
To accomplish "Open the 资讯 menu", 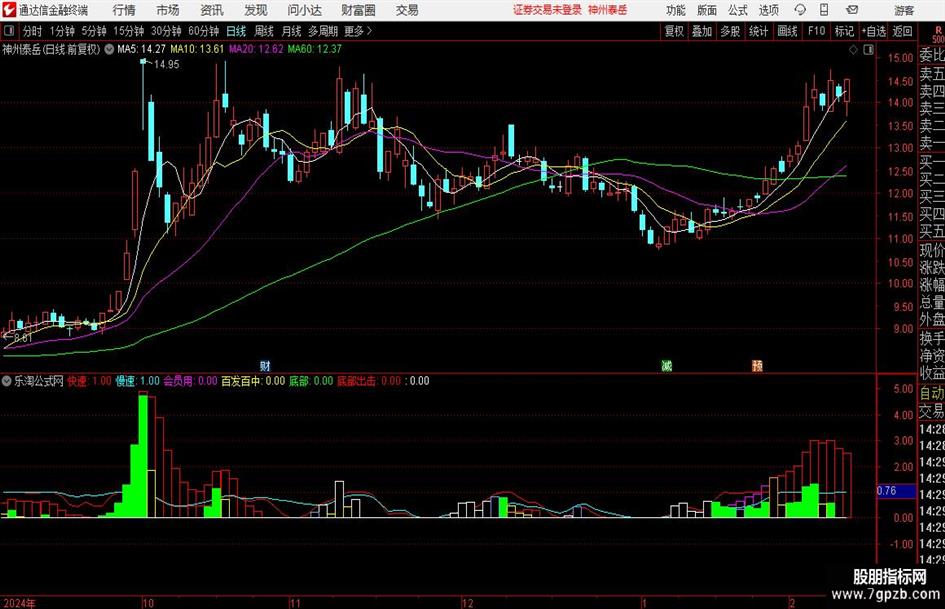I will tap(212, 10).
